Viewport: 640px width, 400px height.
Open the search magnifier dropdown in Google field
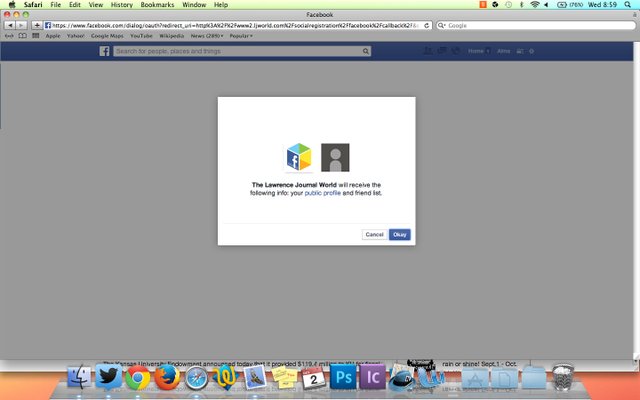tap(441, 25)
